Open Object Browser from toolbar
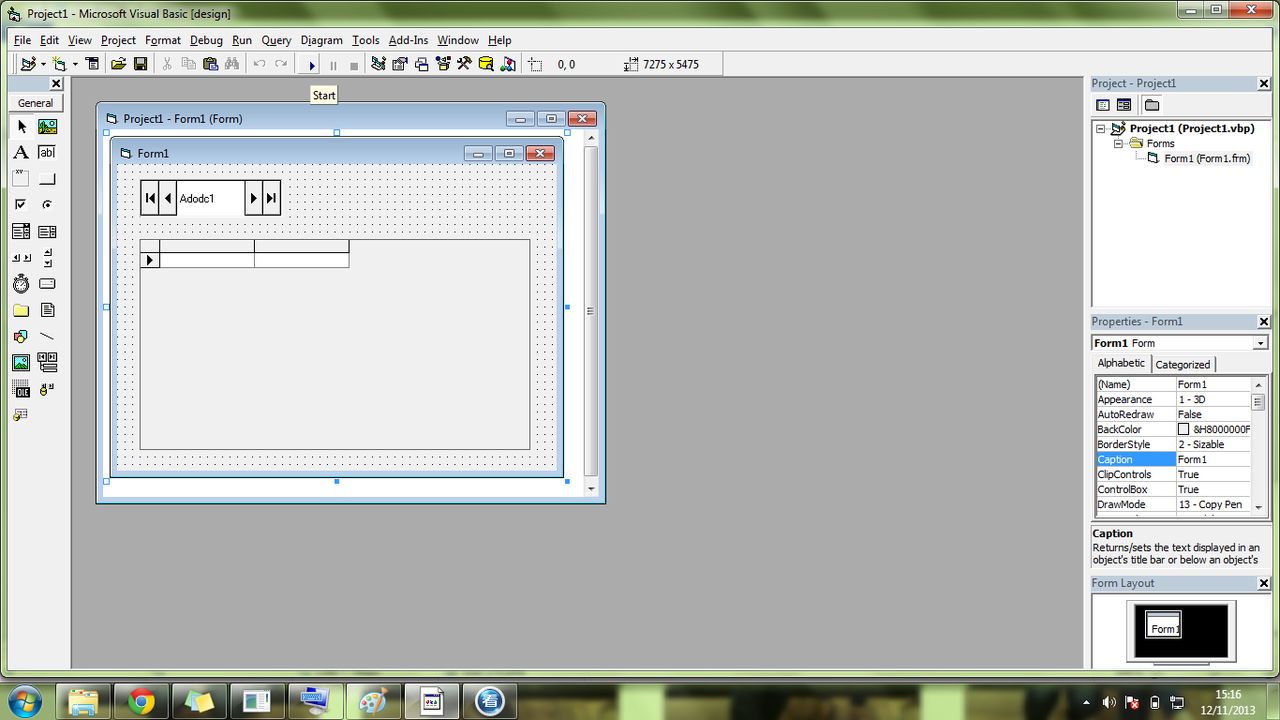 pos(443,64)
